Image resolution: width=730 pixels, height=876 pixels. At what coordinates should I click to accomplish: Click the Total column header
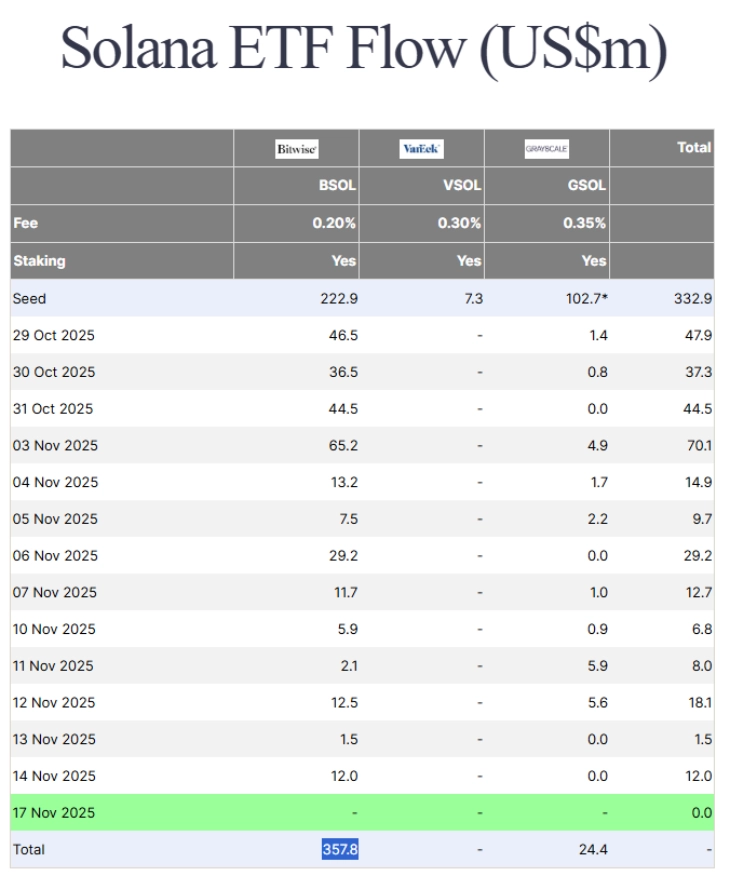click(693, 147)
